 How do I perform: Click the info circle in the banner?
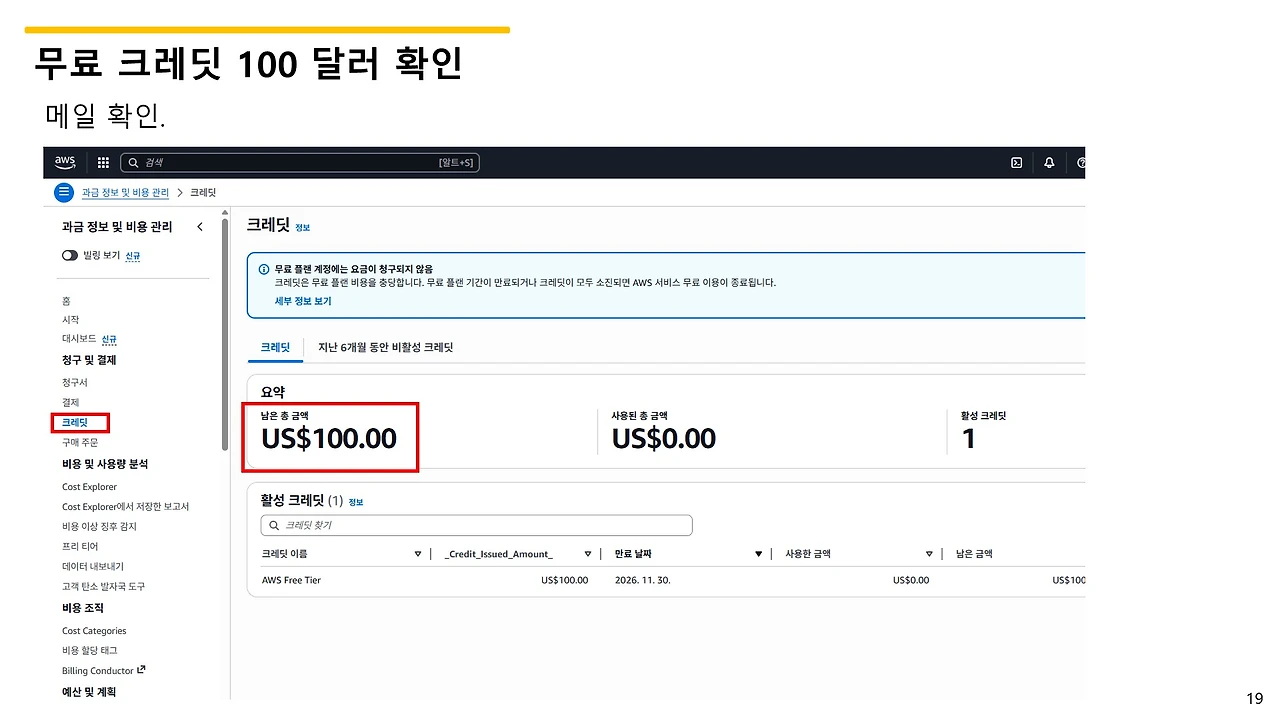[x=264, y=270]
